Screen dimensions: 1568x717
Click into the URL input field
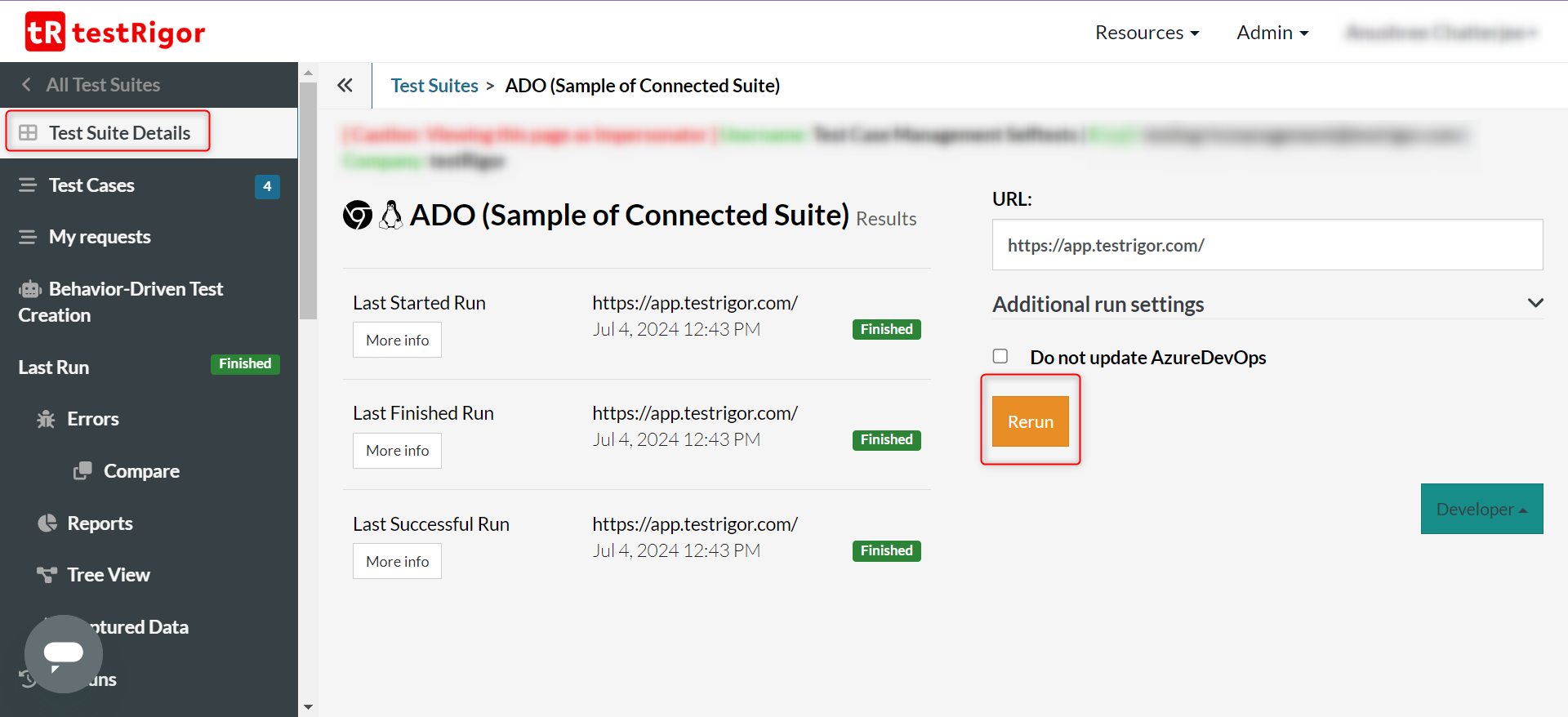point(1267,245)
